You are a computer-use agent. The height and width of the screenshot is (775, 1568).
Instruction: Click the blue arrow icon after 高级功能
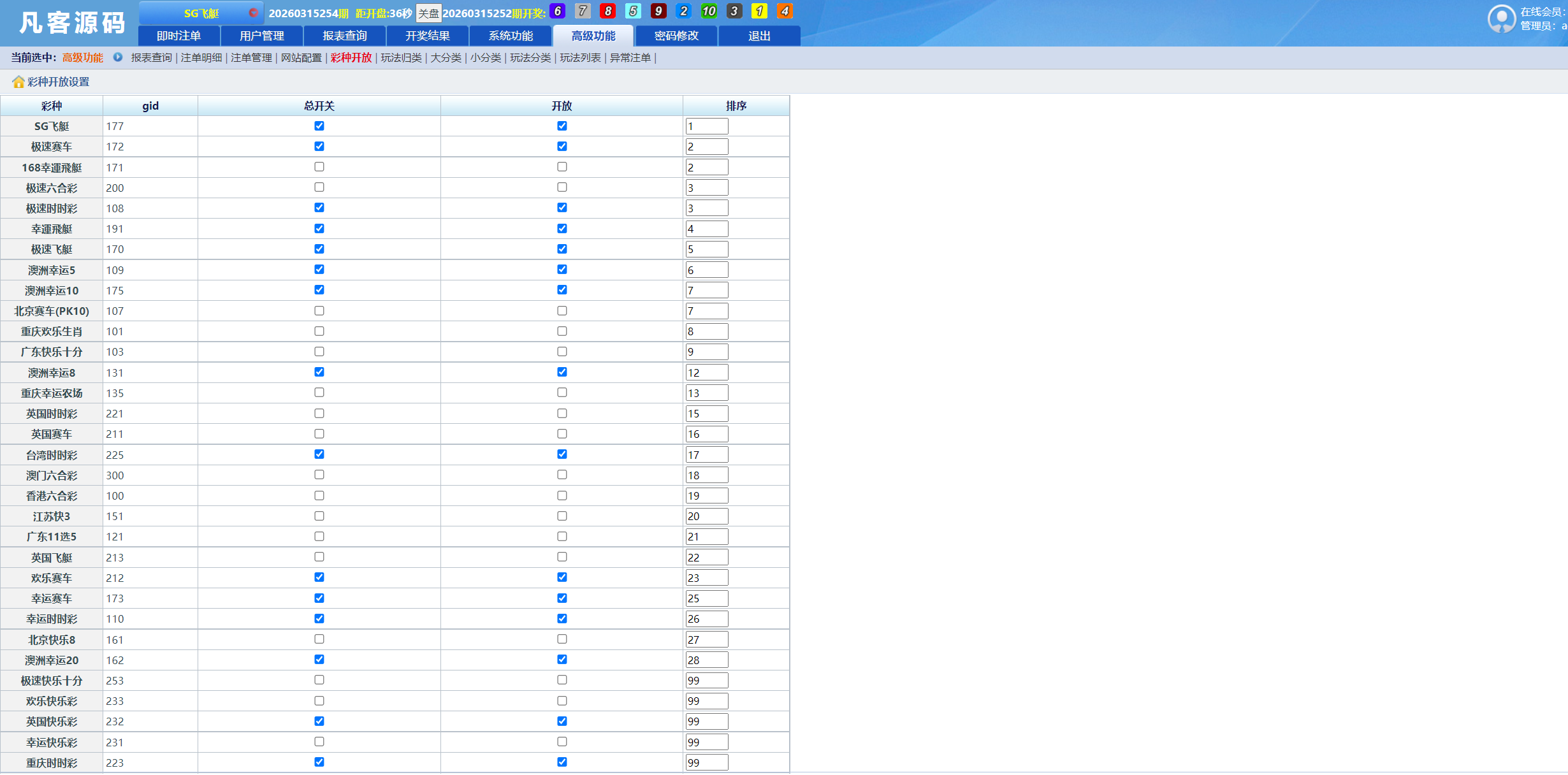pos(118,57)
